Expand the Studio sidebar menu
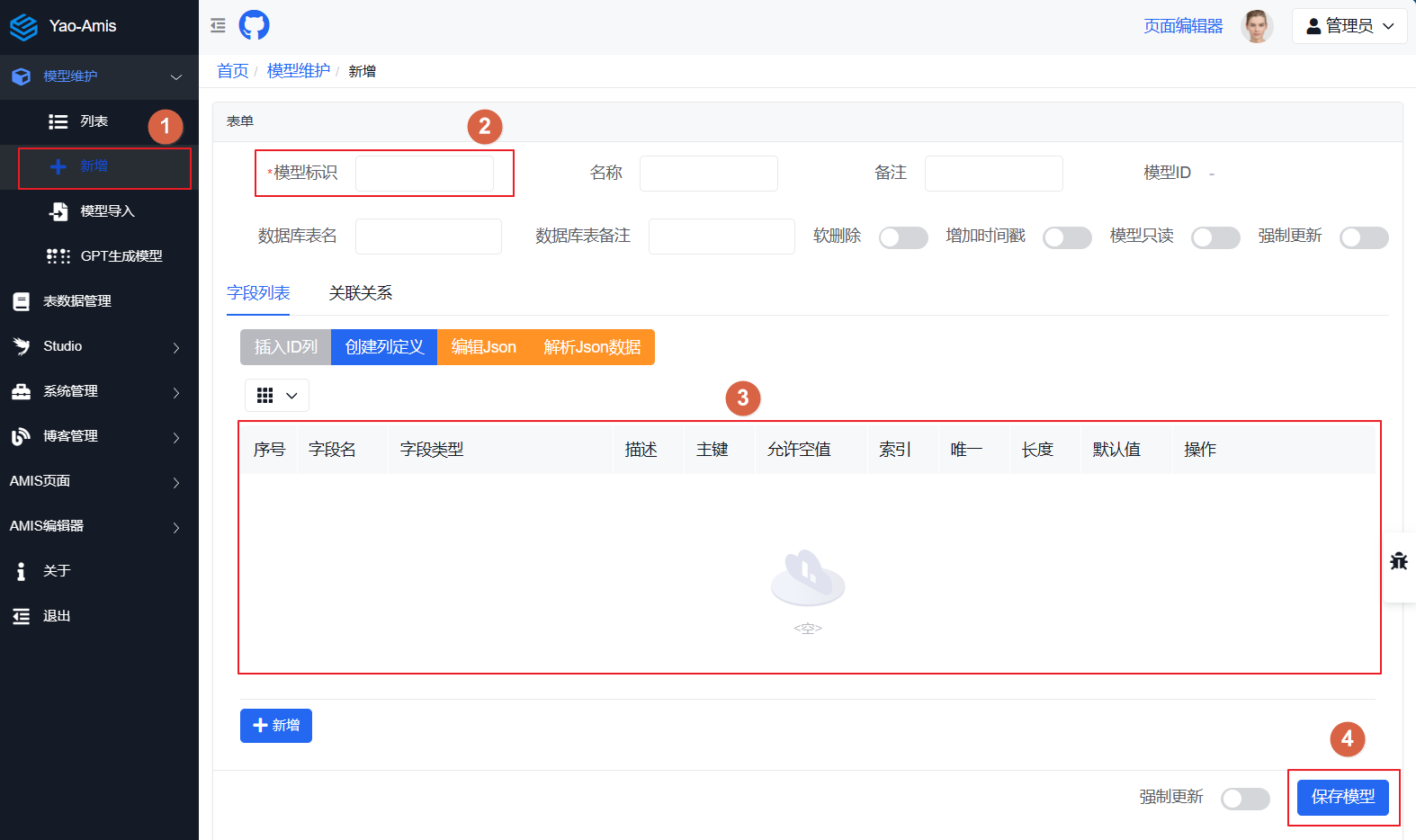1416x840 pixels. tap(99, 346)
